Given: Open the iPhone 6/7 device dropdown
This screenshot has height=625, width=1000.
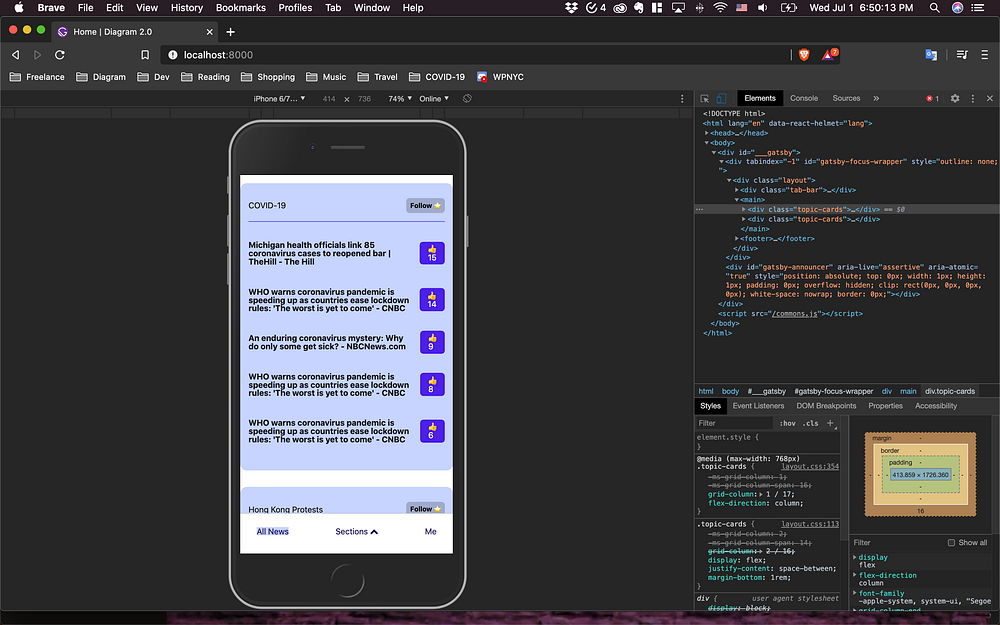Looking at the screenshot, I should point(281,99).
